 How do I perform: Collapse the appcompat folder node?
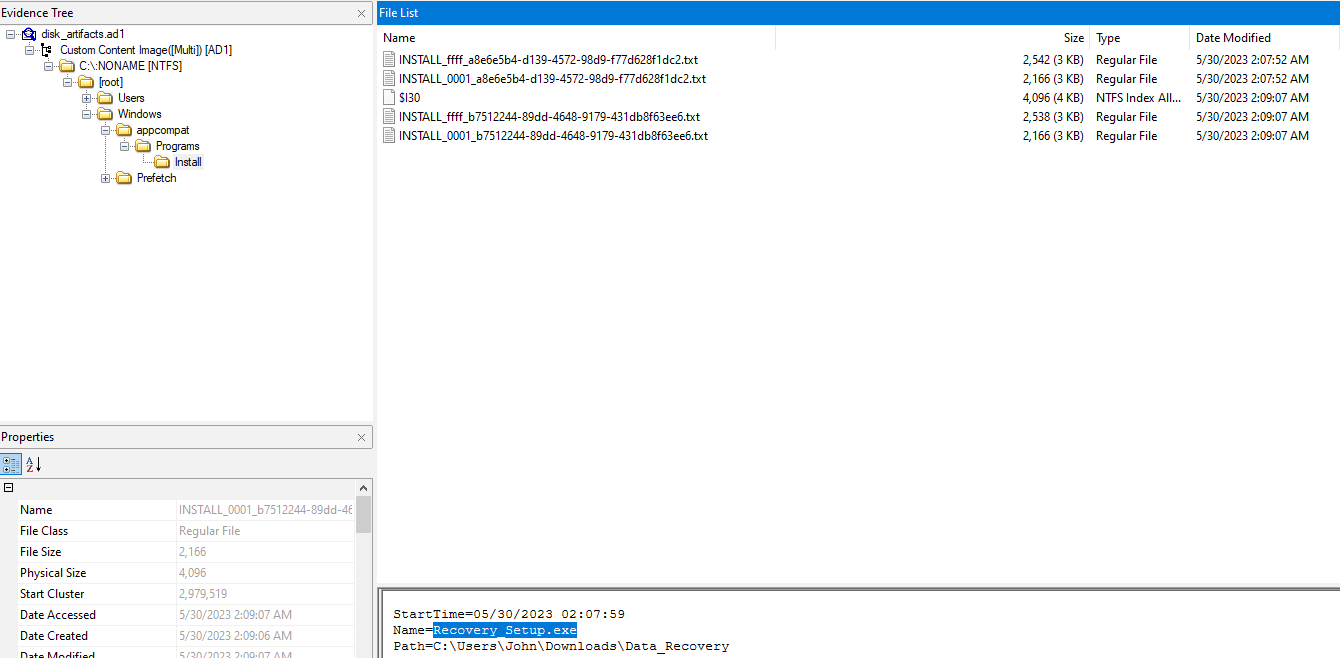click(x=106, y=130)
